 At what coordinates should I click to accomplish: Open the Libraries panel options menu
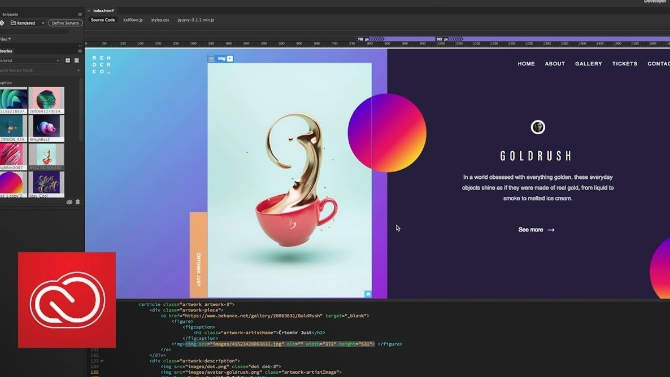pos(80,51)
